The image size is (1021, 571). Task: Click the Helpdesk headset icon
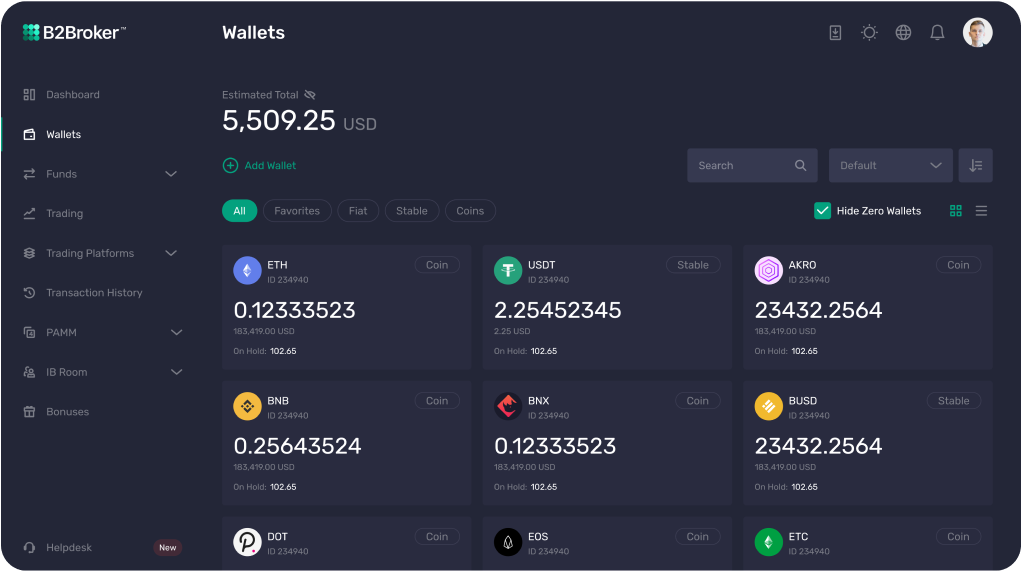pyautogui.click(x=29, y=548)
